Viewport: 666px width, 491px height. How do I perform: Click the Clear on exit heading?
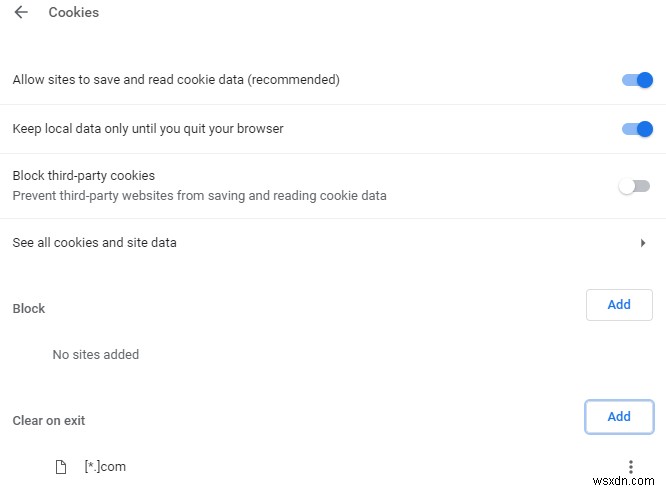click(49, 421)
